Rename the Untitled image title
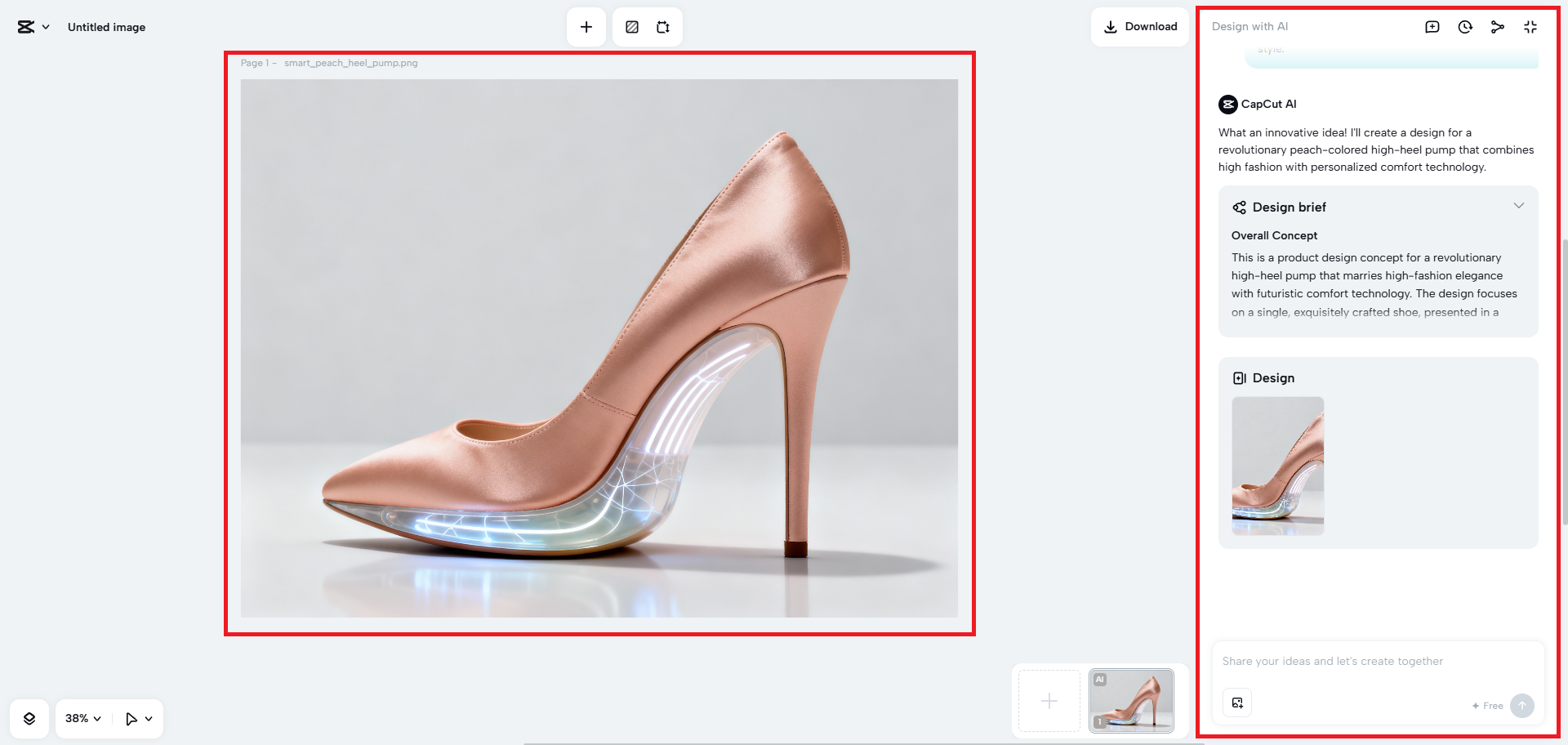This screenshot has width=1568, height=745. 106,27
